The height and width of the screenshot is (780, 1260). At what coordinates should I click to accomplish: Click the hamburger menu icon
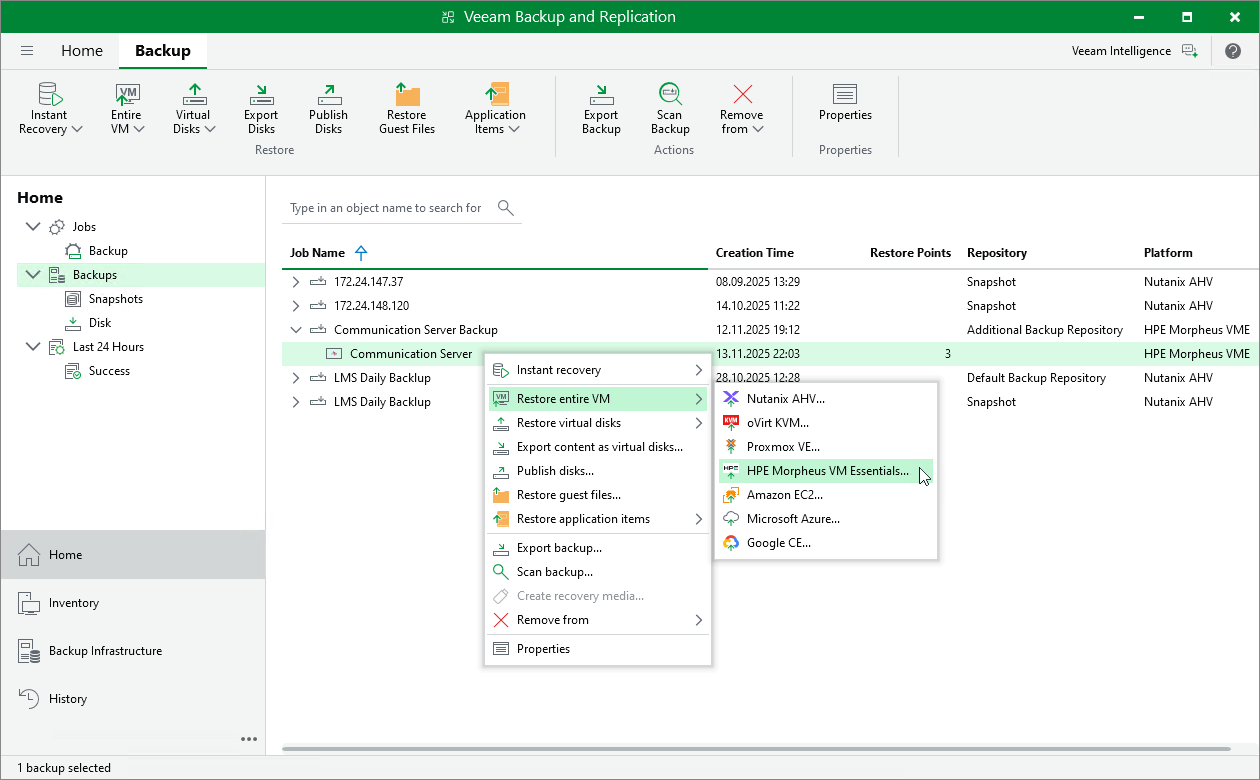click(x=27, y=50)
